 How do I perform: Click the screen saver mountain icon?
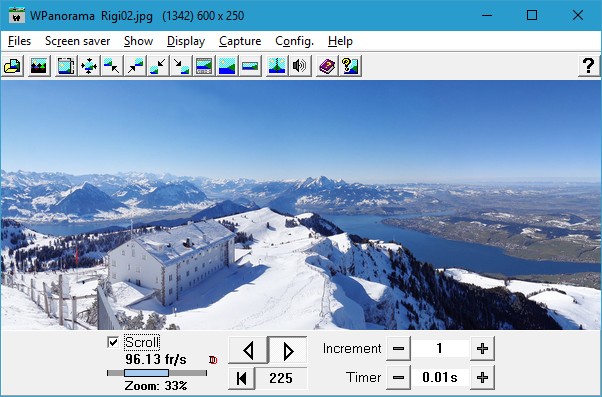(39, 66)
